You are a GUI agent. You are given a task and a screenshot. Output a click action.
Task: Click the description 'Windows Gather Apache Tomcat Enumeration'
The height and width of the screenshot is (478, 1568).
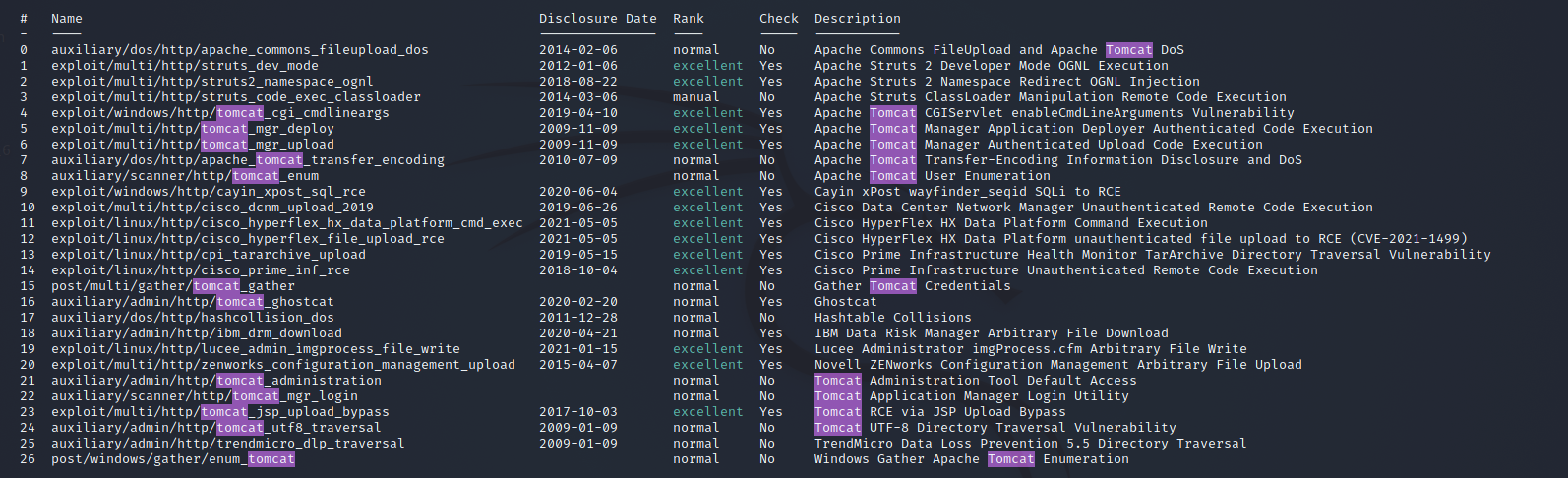click(972, 459)
